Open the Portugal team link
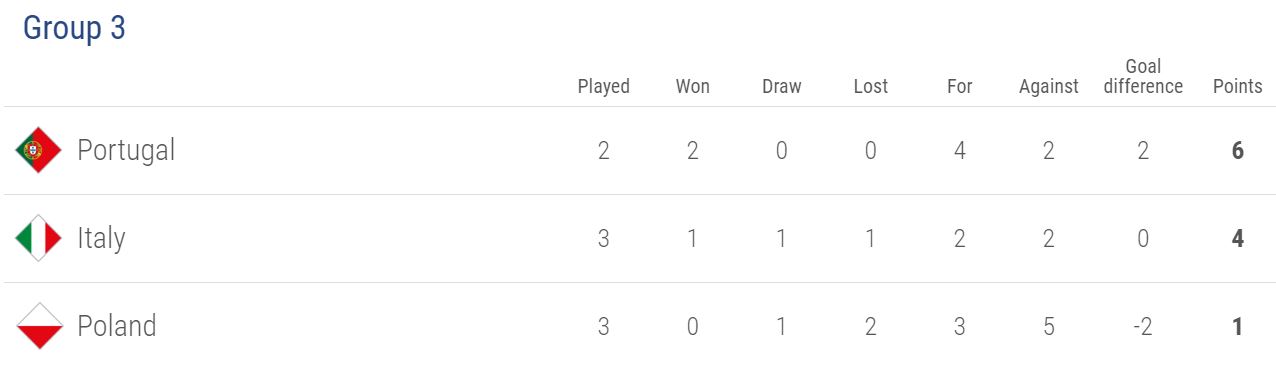This screenshot has width=1276, height=375. [126, 150]
